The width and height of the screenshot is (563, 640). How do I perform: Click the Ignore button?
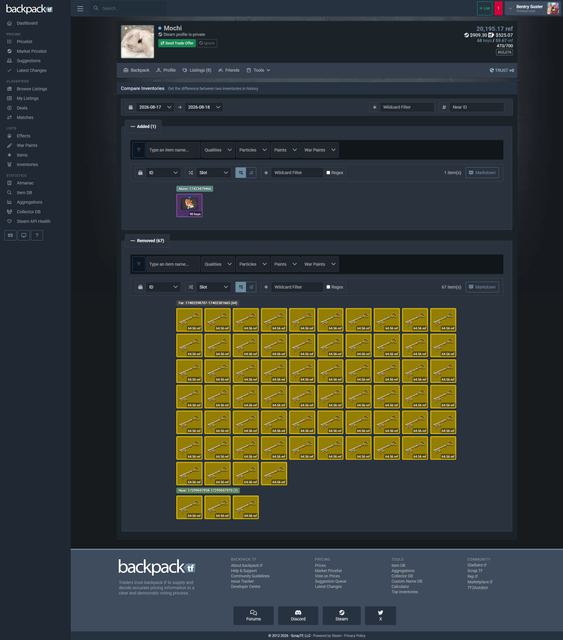click(207, 43)
